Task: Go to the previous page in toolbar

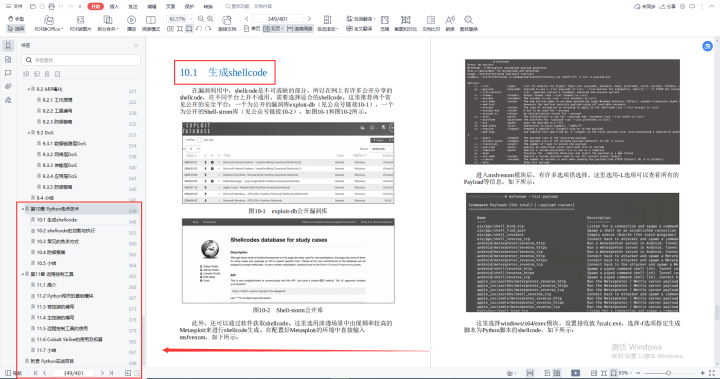Action: coord(247,19)
